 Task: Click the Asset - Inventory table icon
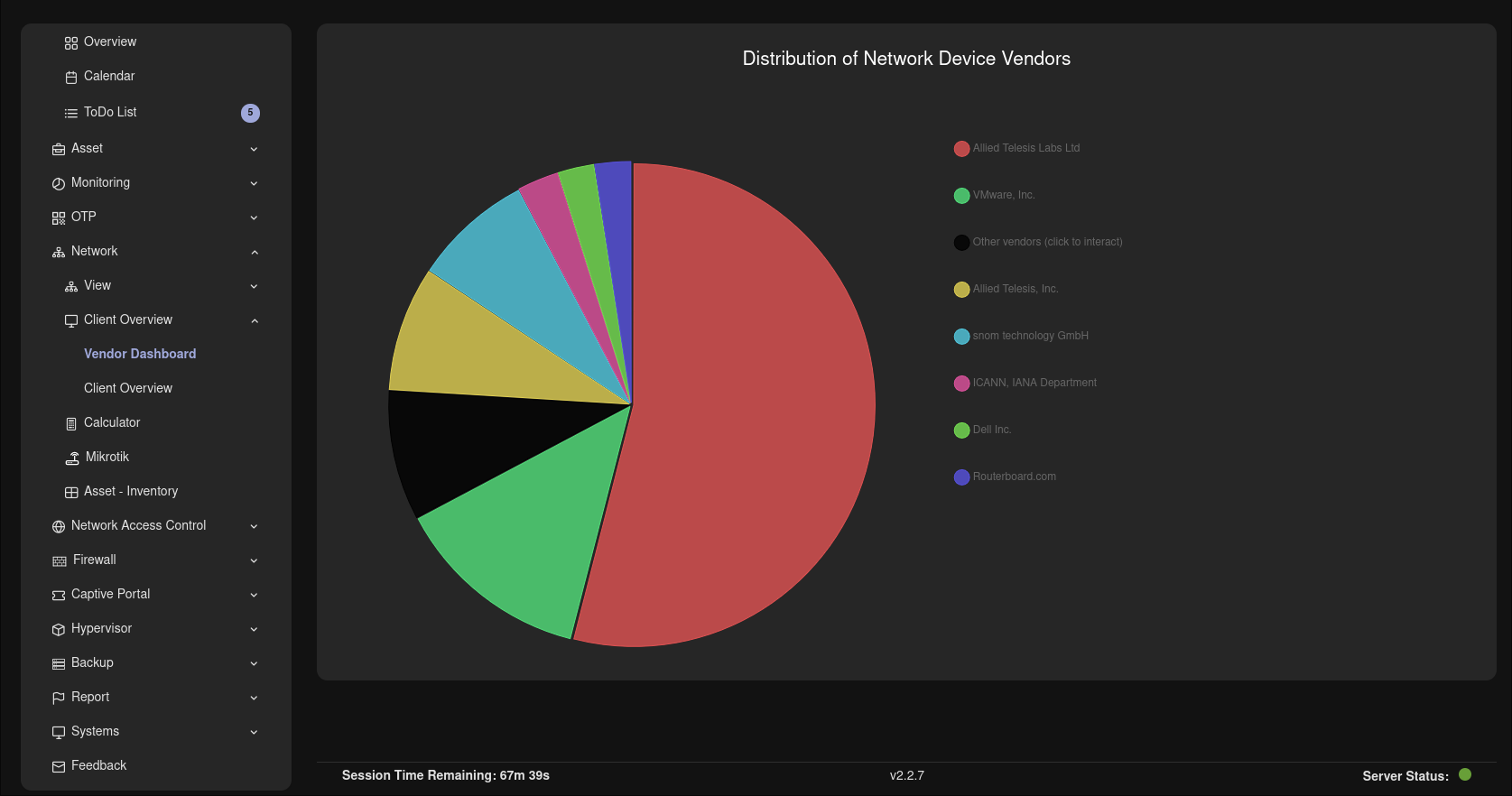coord(71,492)
